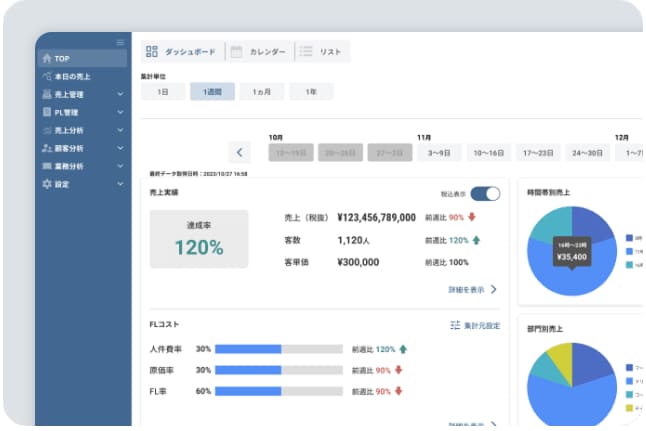646x431 pixels.
Task: Click the dark blue legend swatch in 時間帯別売上
Action: click(x=629, y=238)
